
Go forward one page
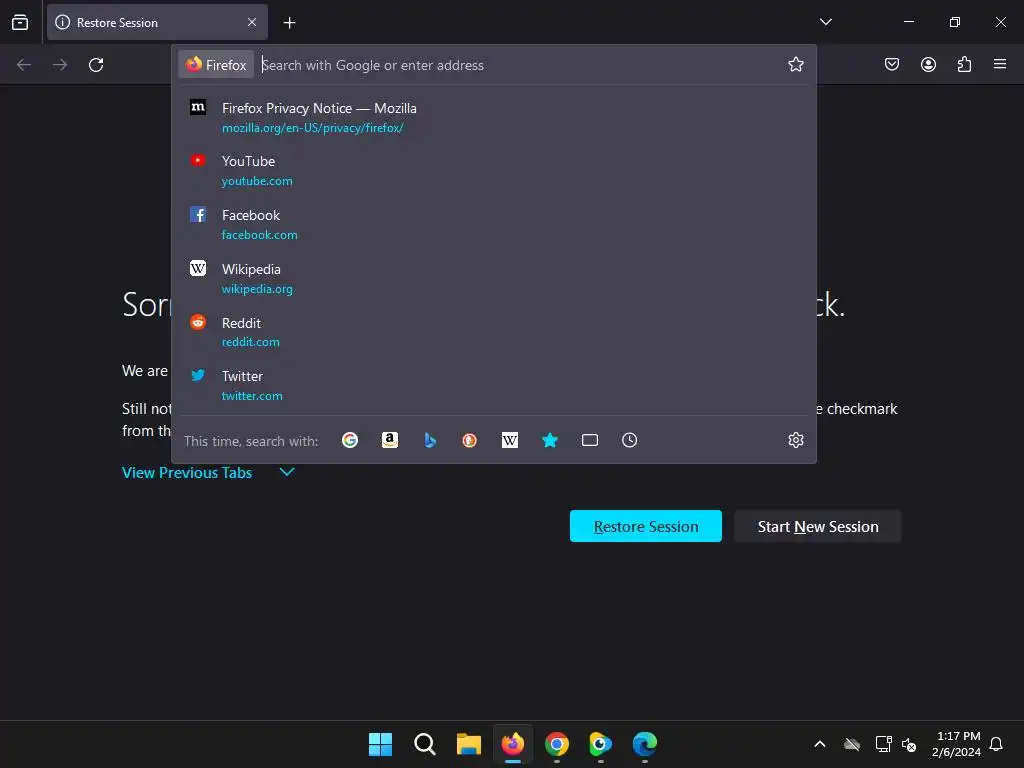(60, 65)
